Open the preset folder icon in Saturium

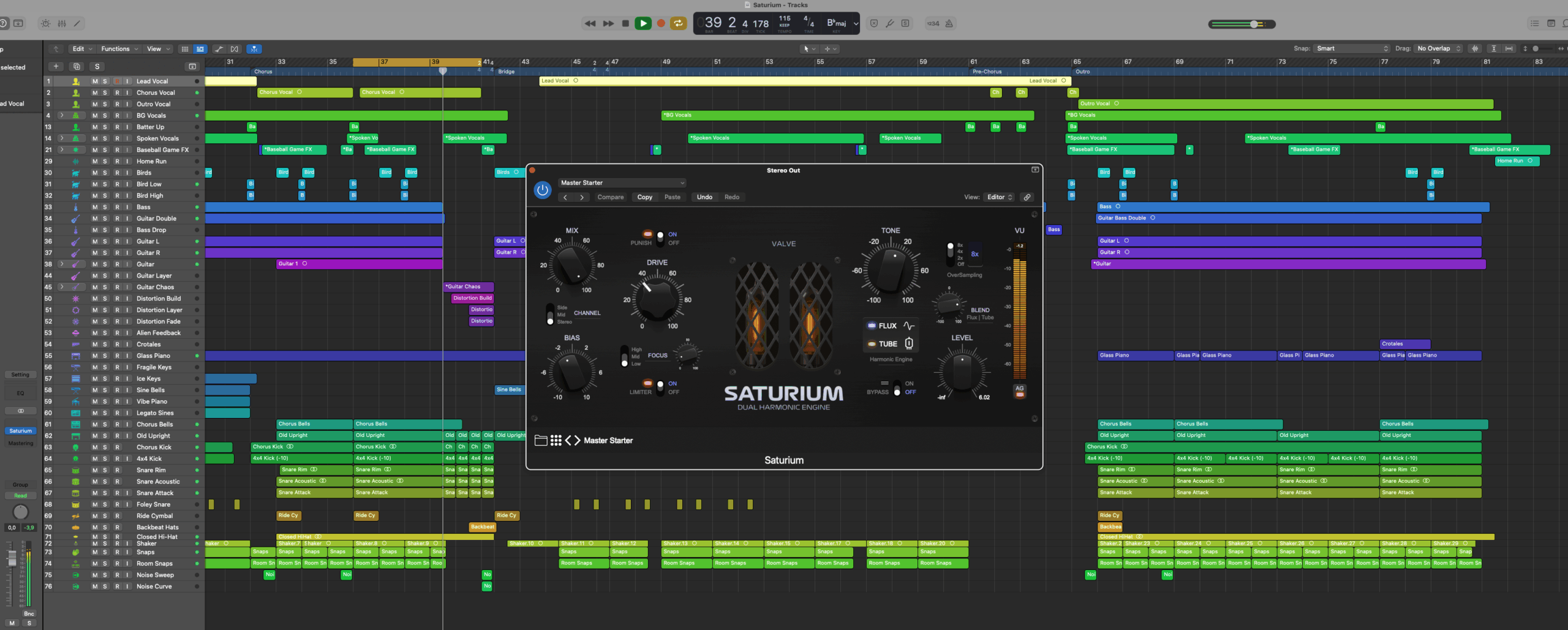point(540,441)
